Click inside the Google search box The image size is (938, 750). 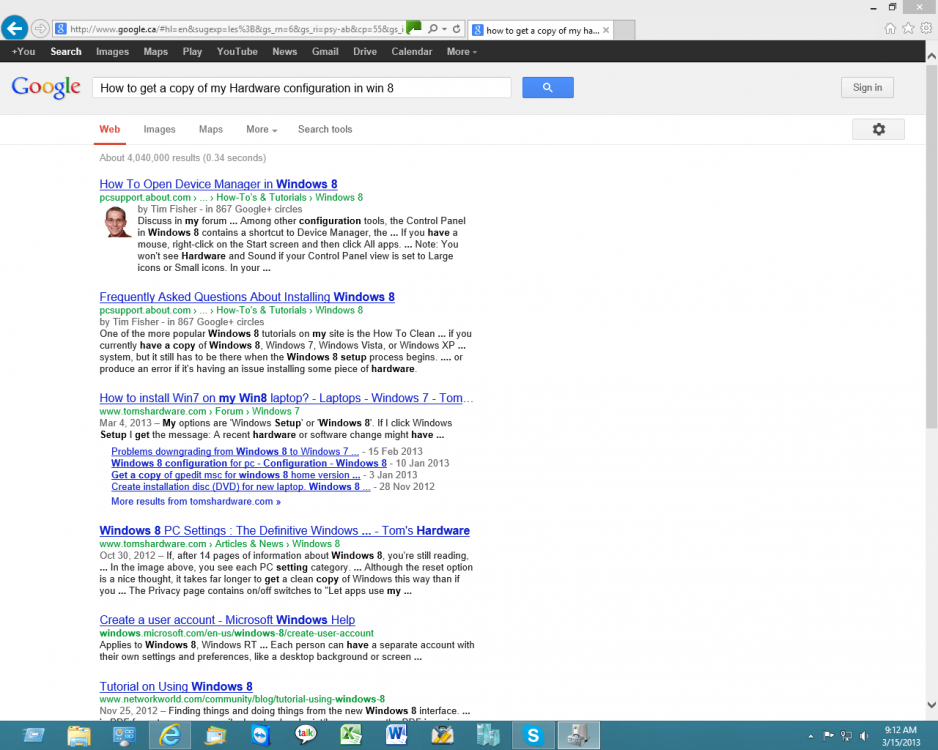tap(302, 88)
